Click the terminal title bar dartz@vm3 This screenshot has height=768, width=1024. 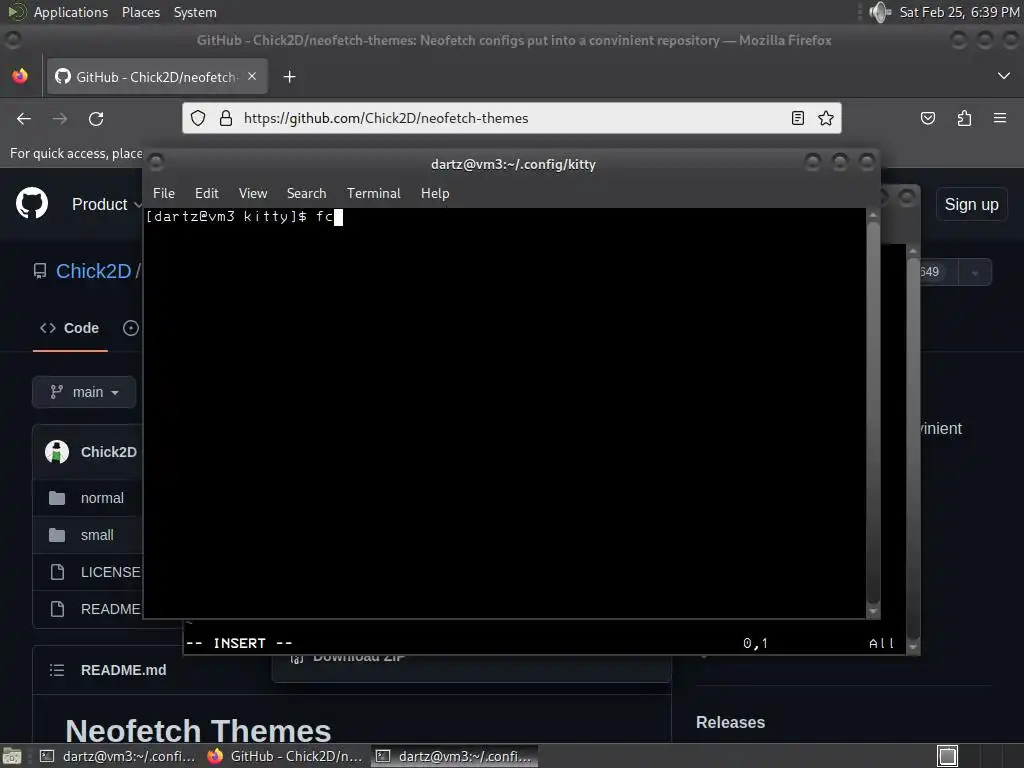tap(513, 164)
